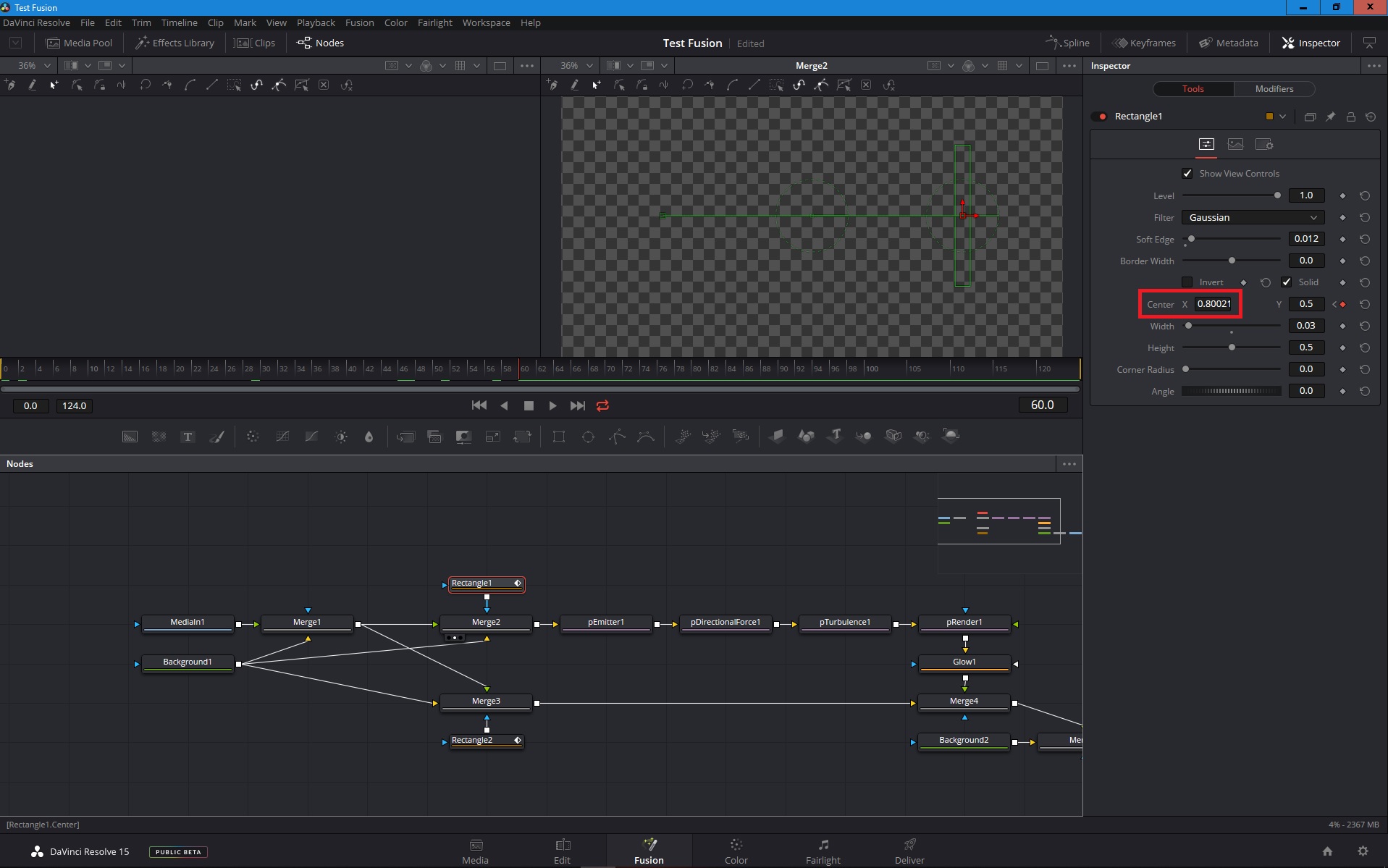Open the Filter Gaussian dropdown
The height and width of the screenshot is (868, 1388).
coord(1253,217)
